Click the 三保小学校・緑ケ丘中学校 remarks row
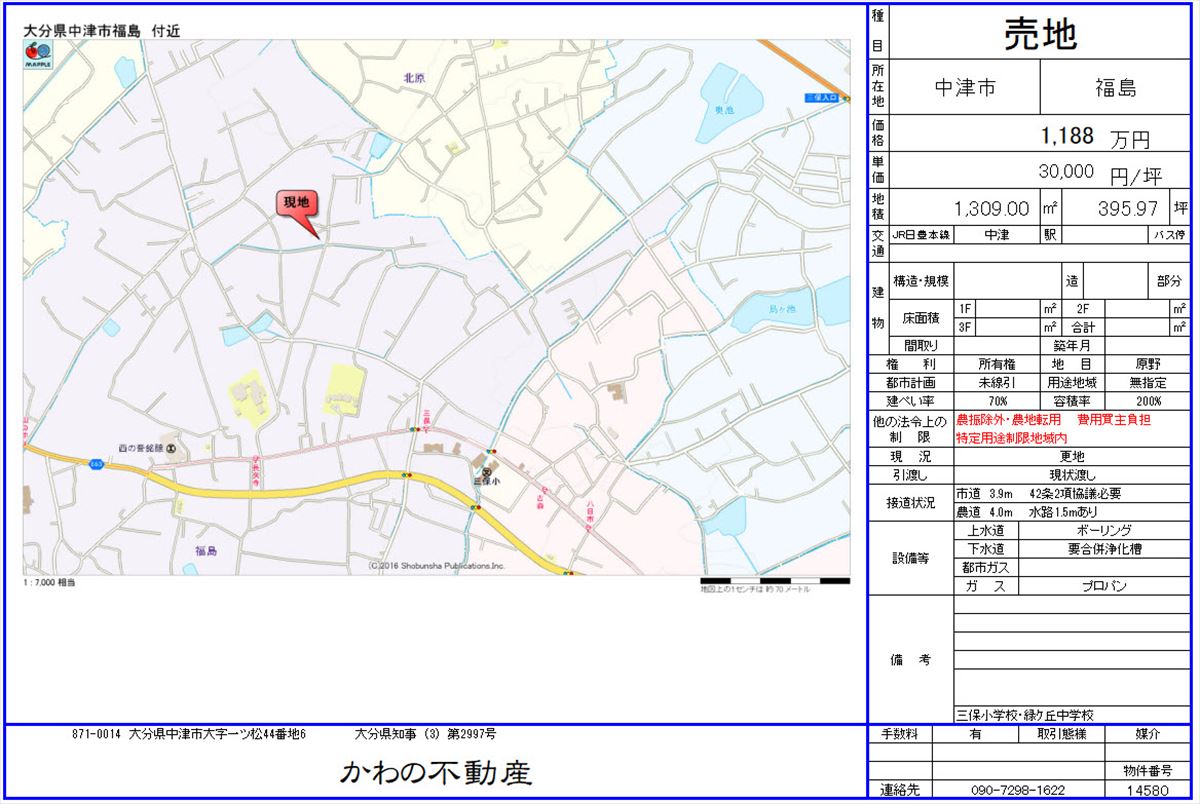The image size is (1200, 804). point(1025,715)
